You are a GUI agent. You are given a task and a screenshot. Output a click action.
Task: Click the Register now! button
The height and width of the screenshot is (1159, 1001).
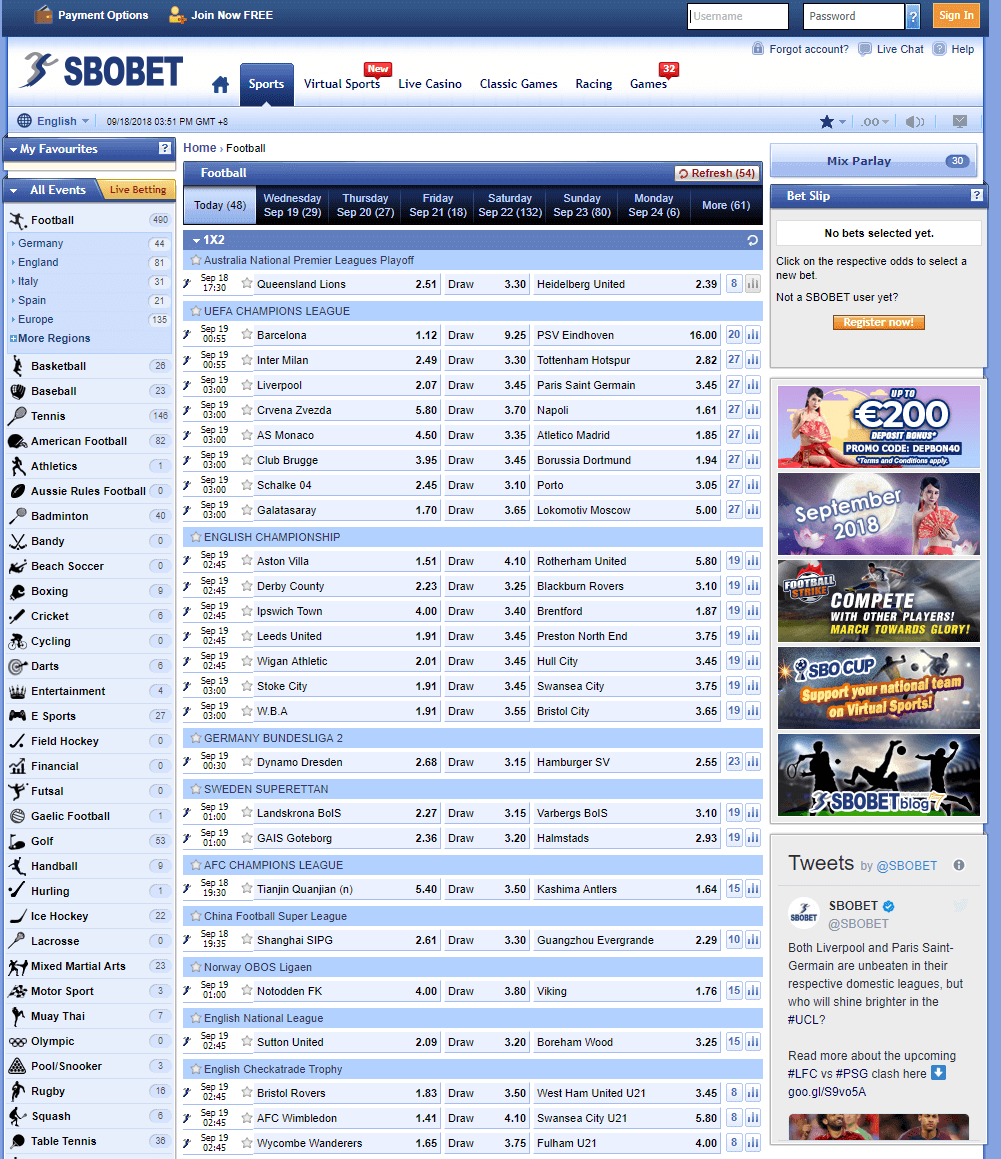[879, 323]
